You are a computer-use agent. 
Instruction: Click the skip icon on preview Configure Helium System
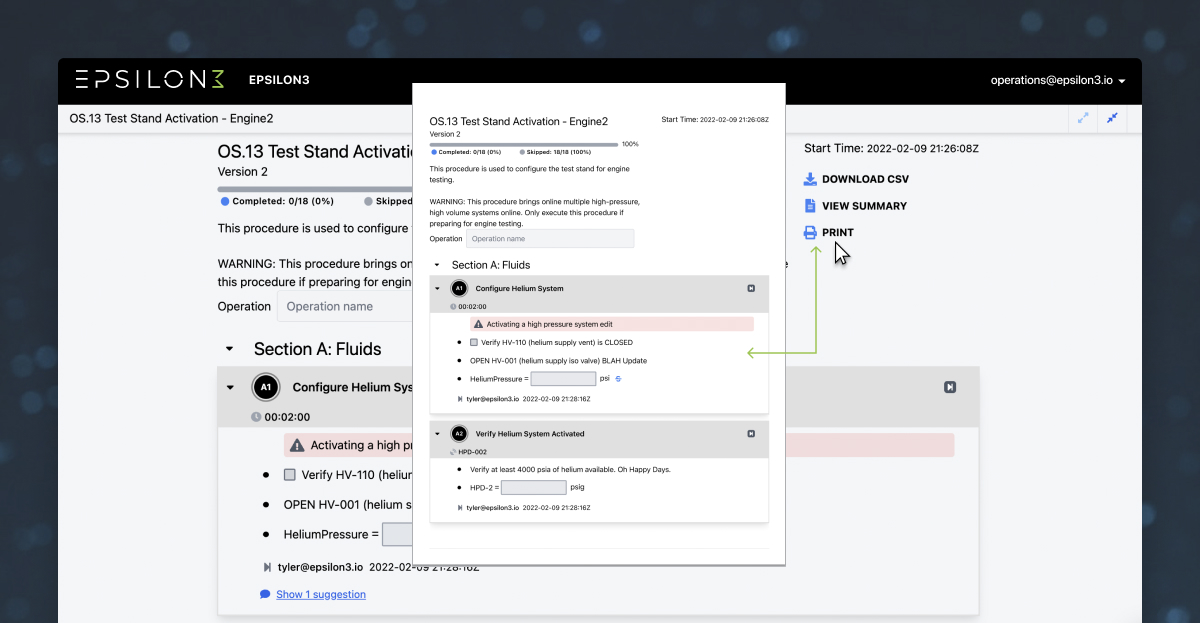[x=751, y=288]
